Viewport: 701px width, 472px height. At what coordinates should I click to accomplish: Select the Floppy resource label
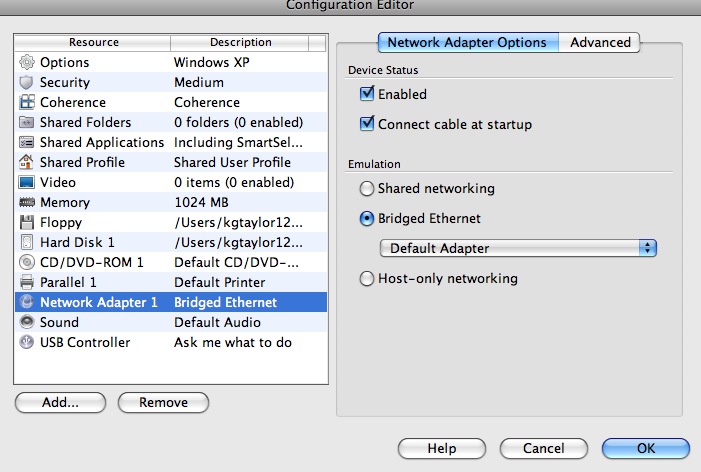[61, 223]
